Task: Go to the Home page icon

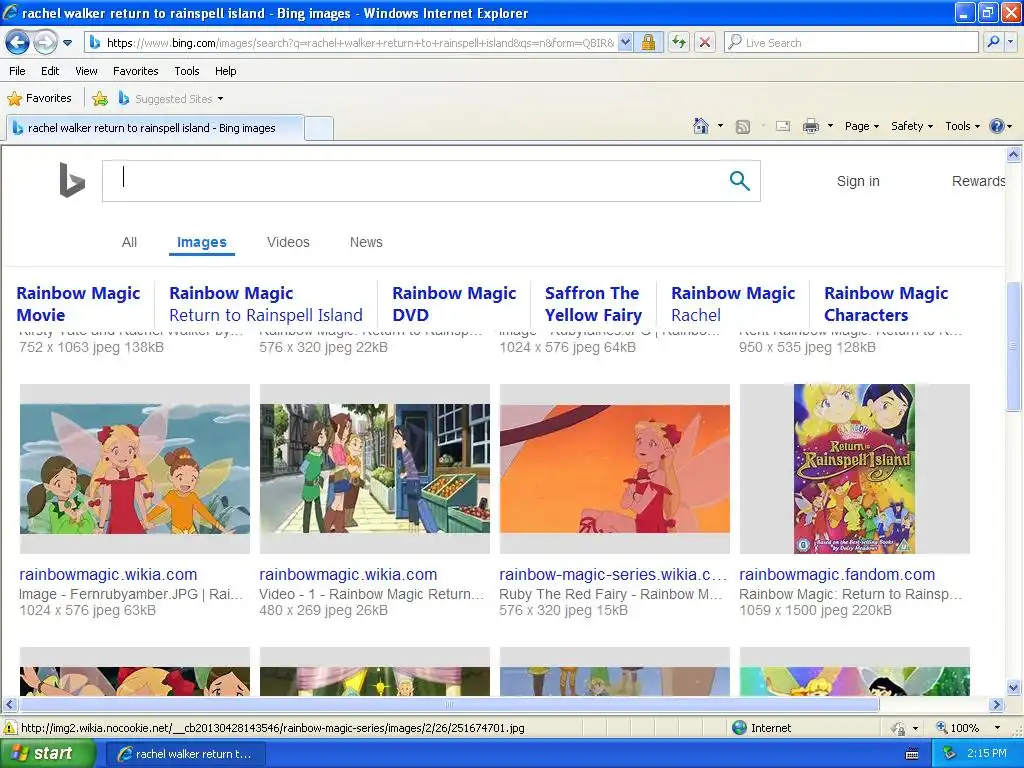Action: coord(701,126)
